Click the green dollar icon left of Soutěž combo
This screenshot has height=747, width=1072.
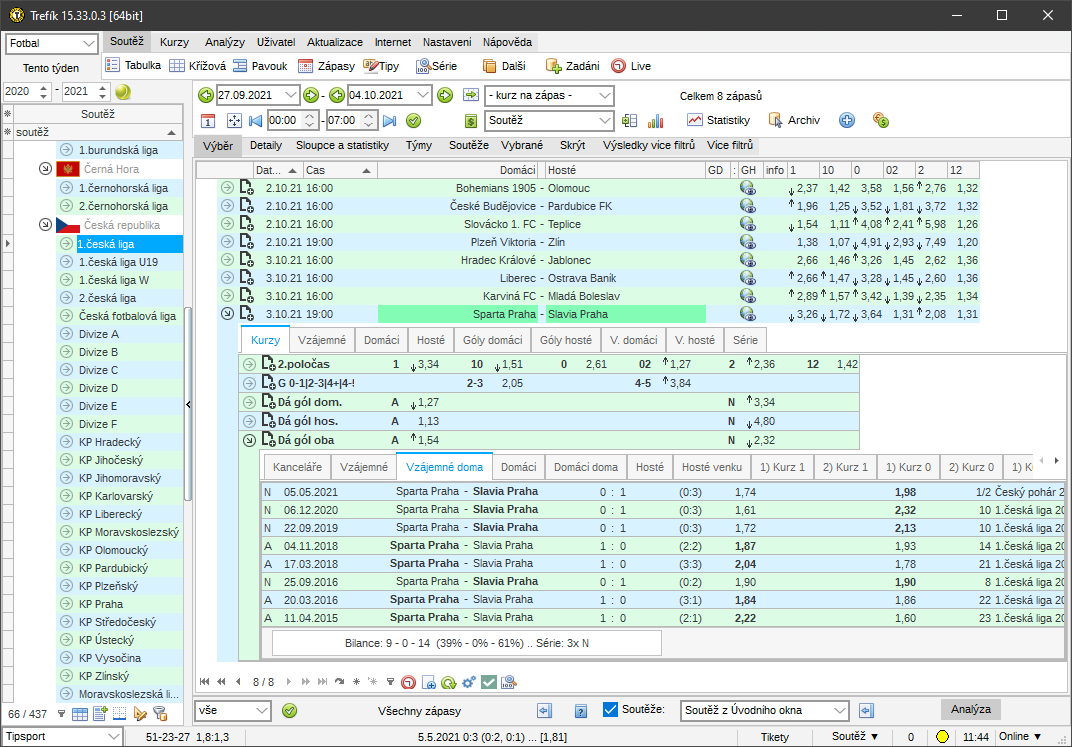click(x=470, y=121)
